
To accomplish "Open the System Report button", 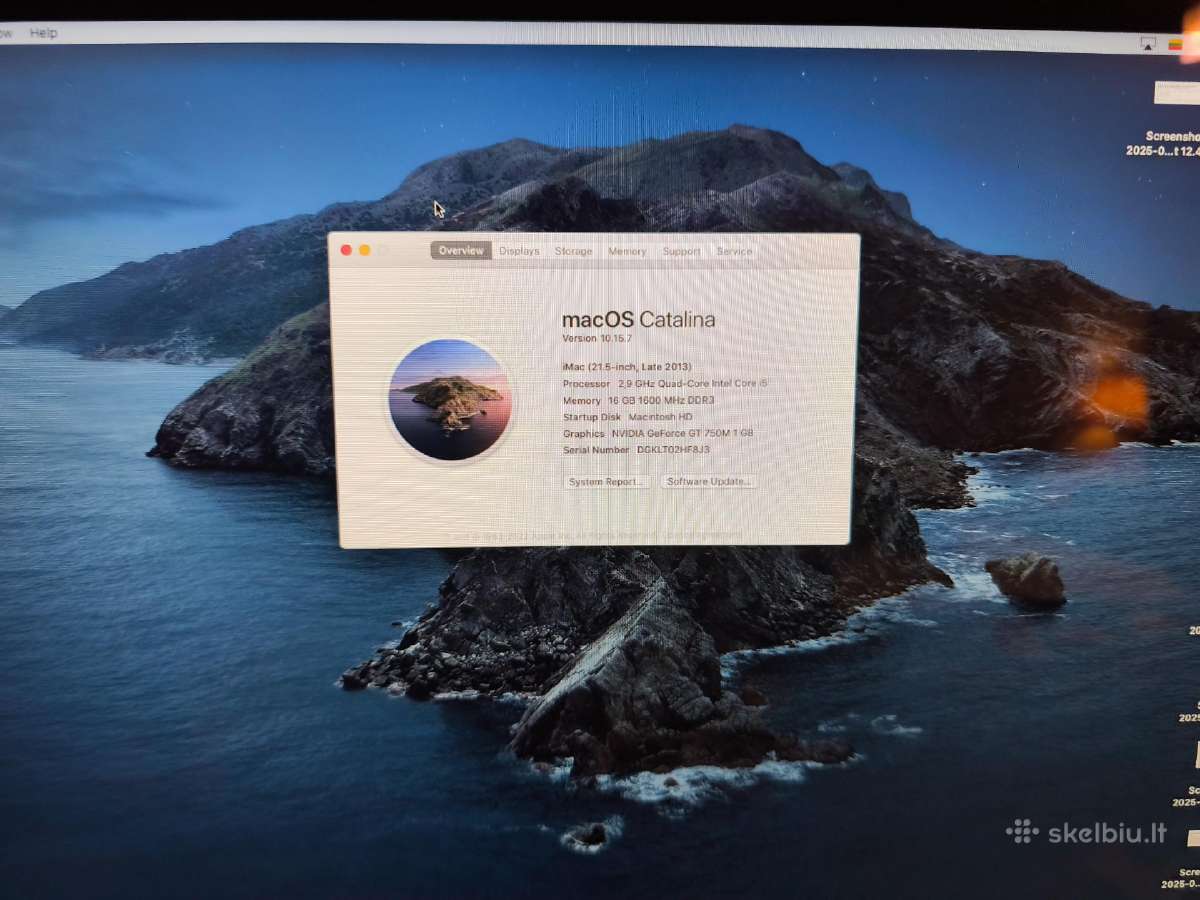I will click(x=606, y=481).
